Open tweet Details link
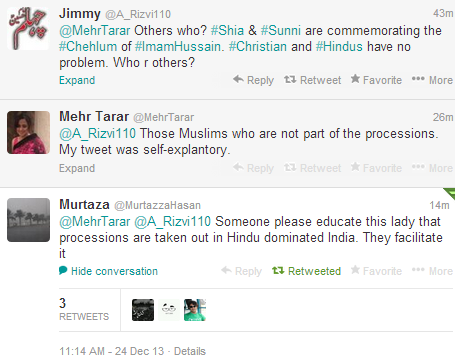 [x=190, y=351]
